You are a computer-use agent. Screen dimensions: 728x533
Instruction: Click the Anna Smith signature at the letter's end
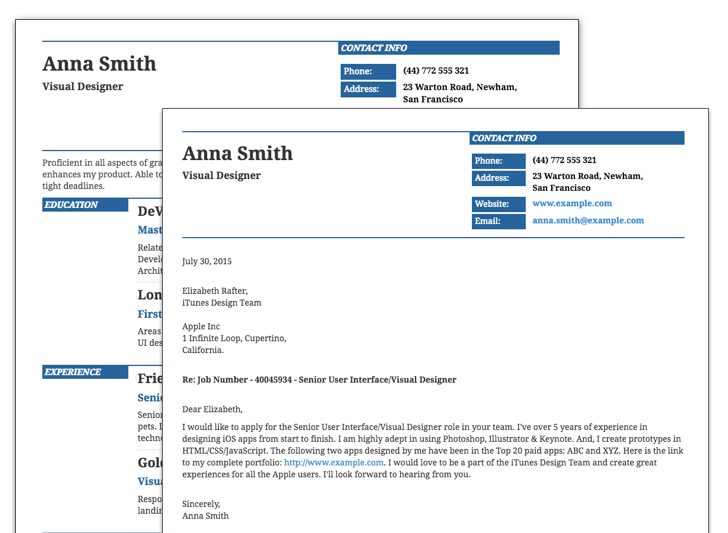[x=205, y=516]
